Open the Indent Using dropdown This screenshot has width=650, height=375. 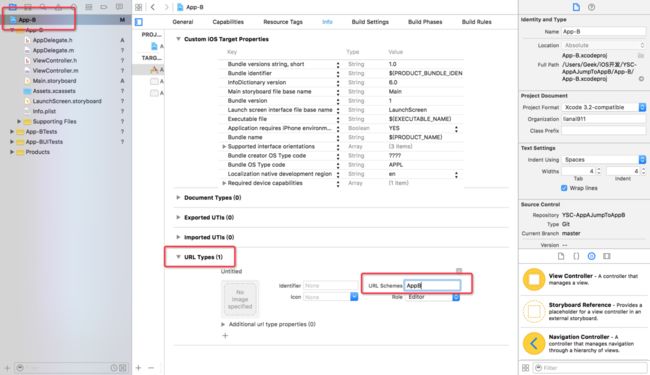click(x=604, y=160)
